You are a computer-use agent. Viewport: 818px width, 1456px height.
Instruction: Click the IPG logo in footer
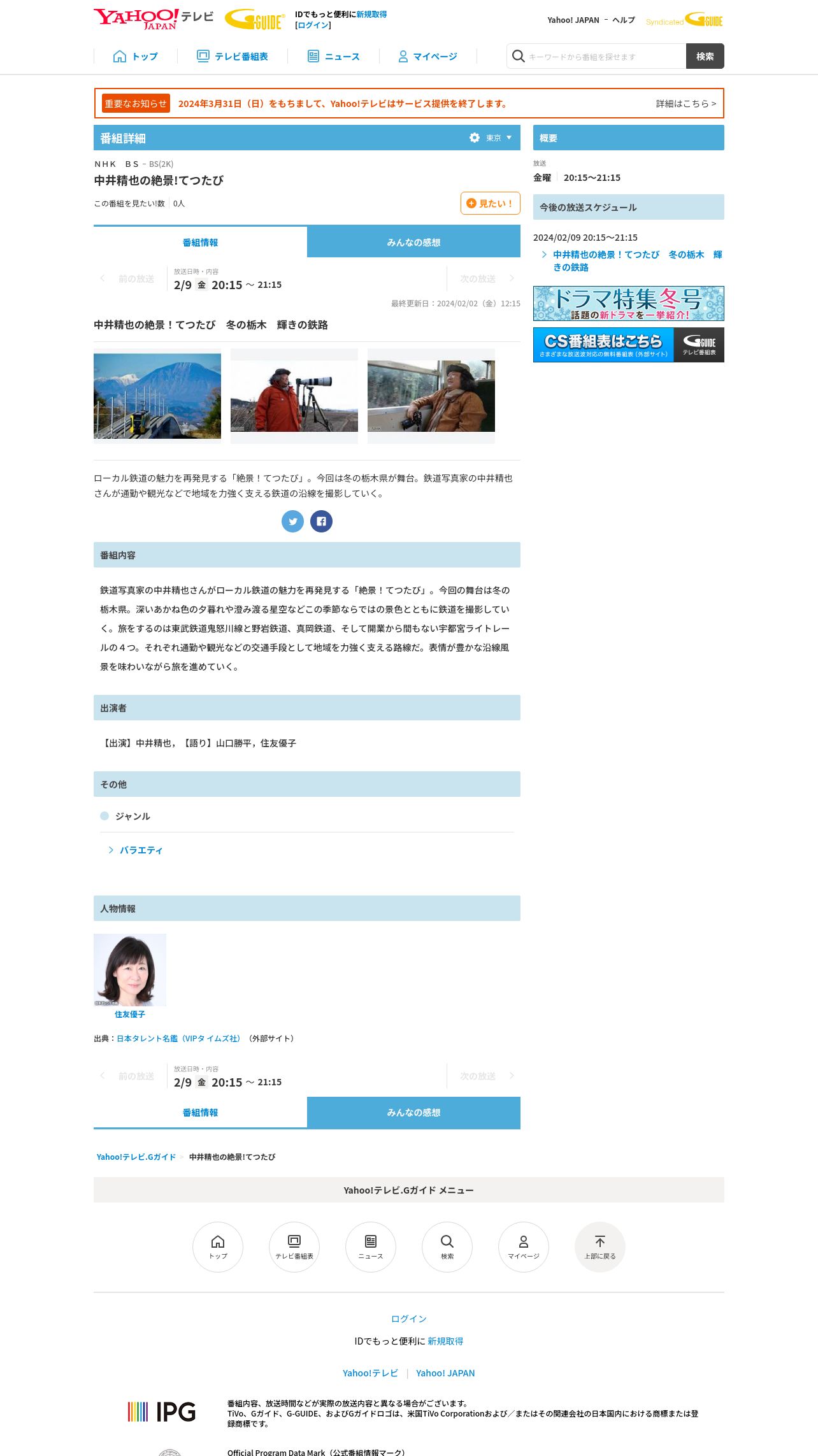[162, 1412]
